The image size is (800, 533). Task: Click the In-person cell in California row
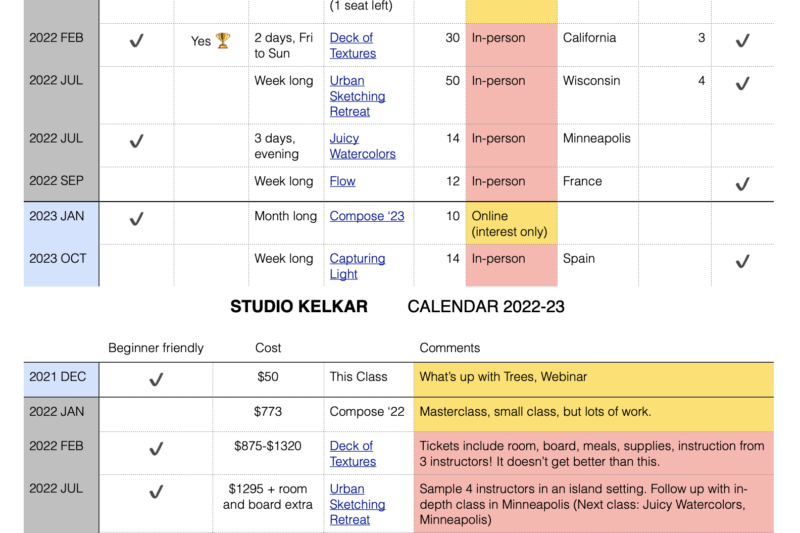point(511,45)
